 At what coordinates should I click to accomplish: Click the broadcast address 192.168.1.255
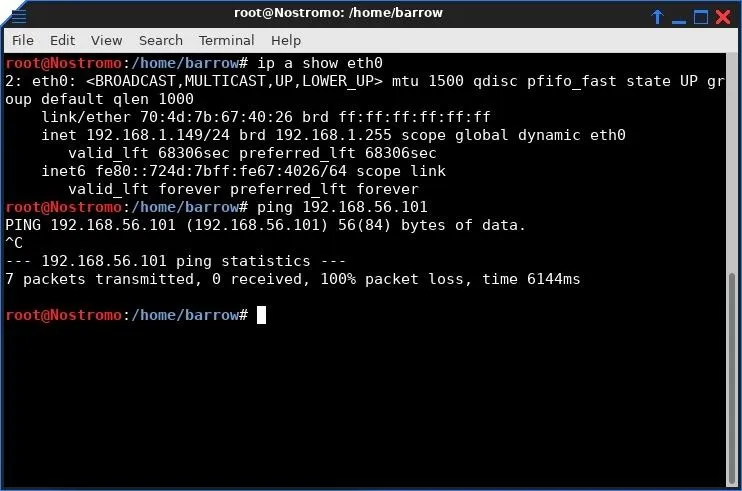coord(334,135)
